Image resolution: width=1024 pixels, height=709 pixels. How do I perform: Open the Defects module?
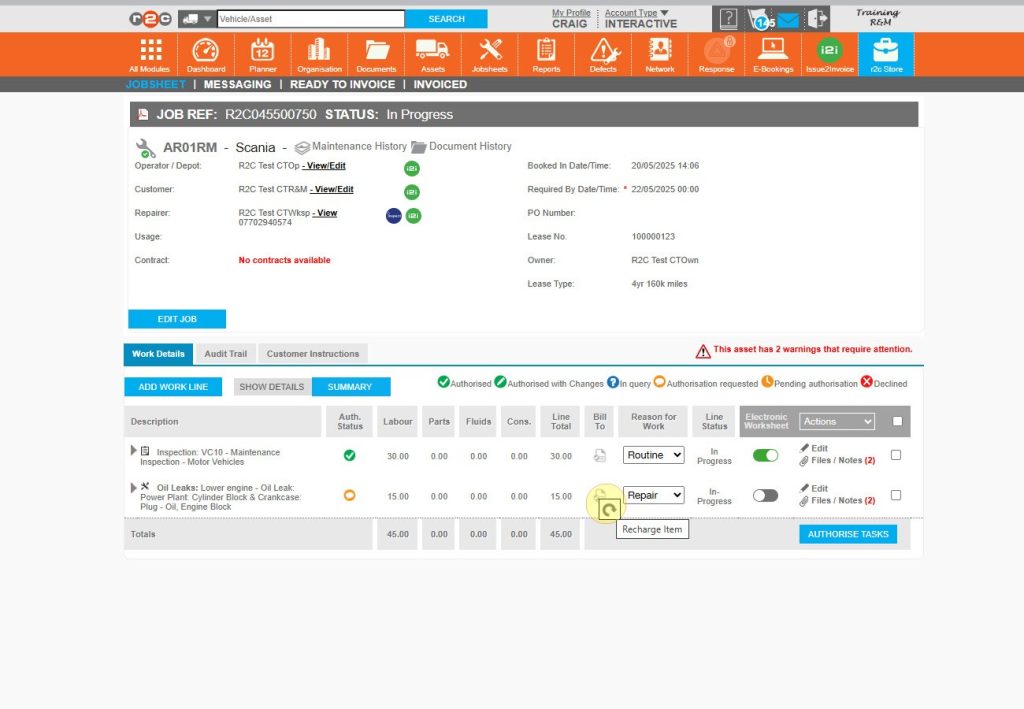603,54
